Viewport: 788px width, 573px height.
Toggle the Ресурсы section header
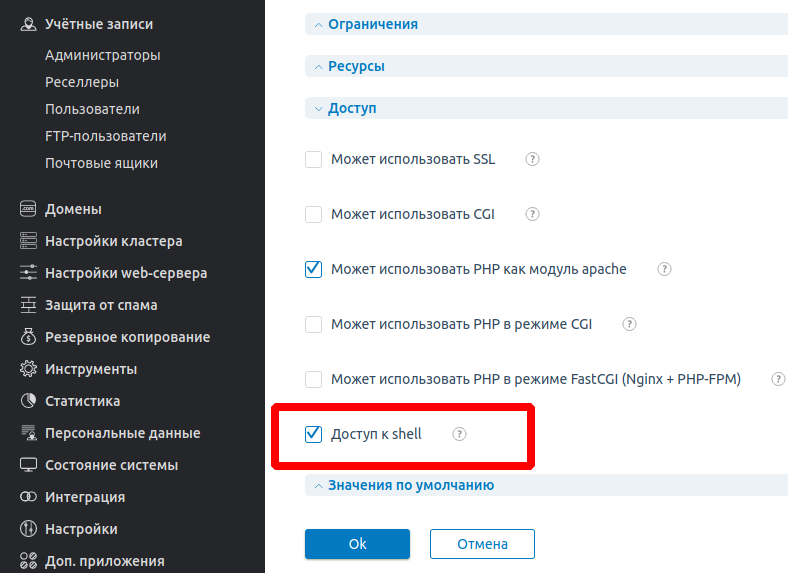(x=356, y=66)
